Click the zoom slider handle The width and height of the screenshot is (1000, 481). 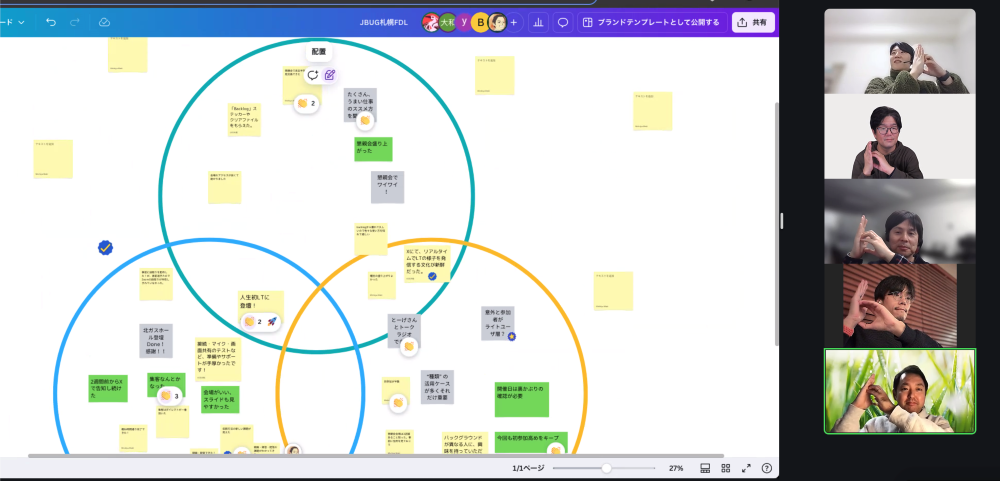pyautogui.click(x=607, y=468)
